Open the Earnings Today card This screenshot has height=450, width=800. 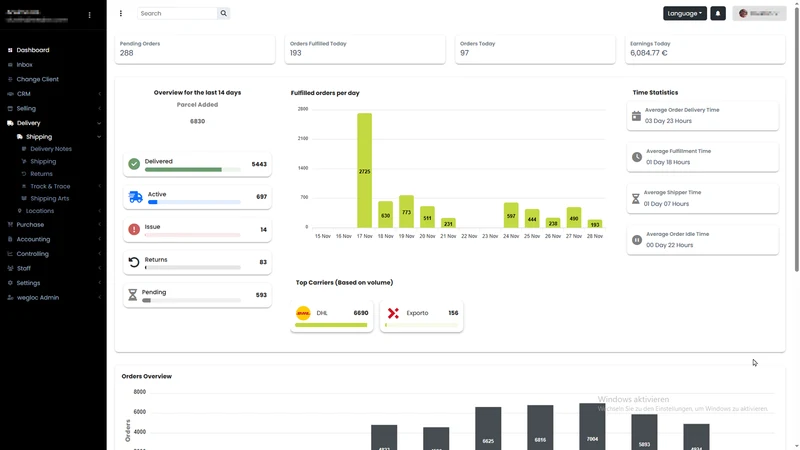(x=705, y=49)
